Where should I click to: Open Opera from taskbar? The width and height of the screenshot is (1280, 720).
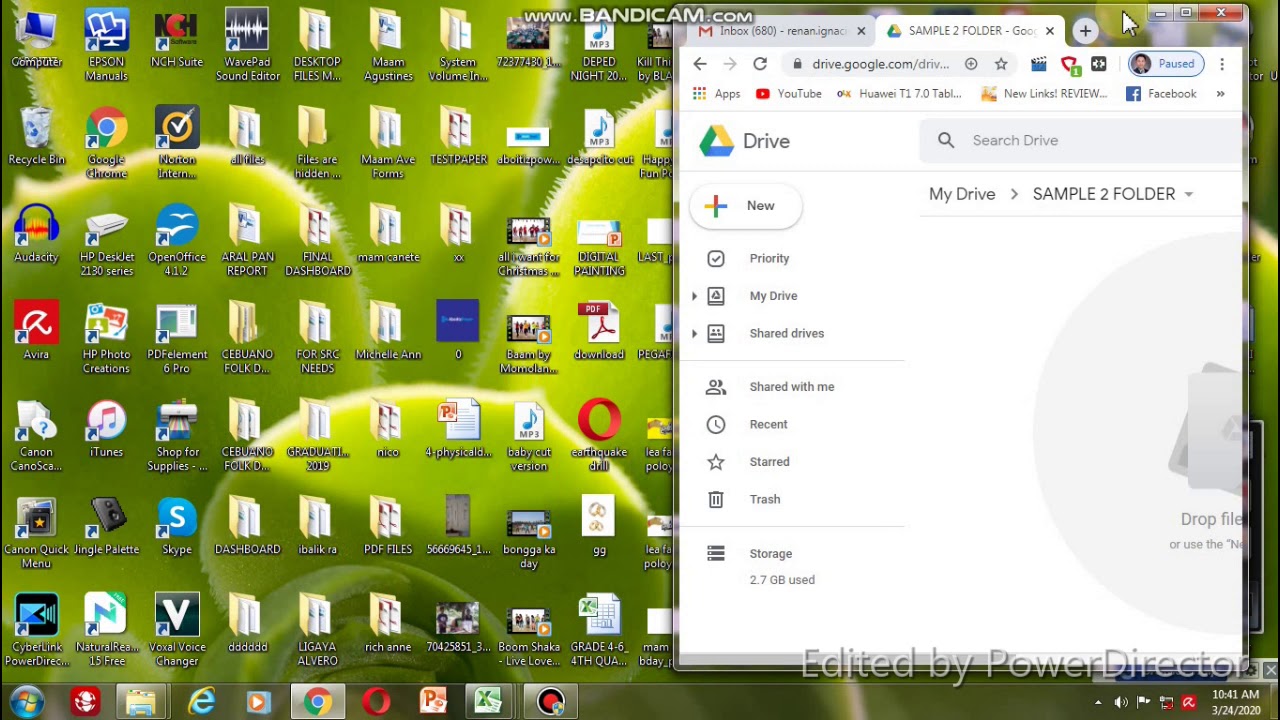376,703
